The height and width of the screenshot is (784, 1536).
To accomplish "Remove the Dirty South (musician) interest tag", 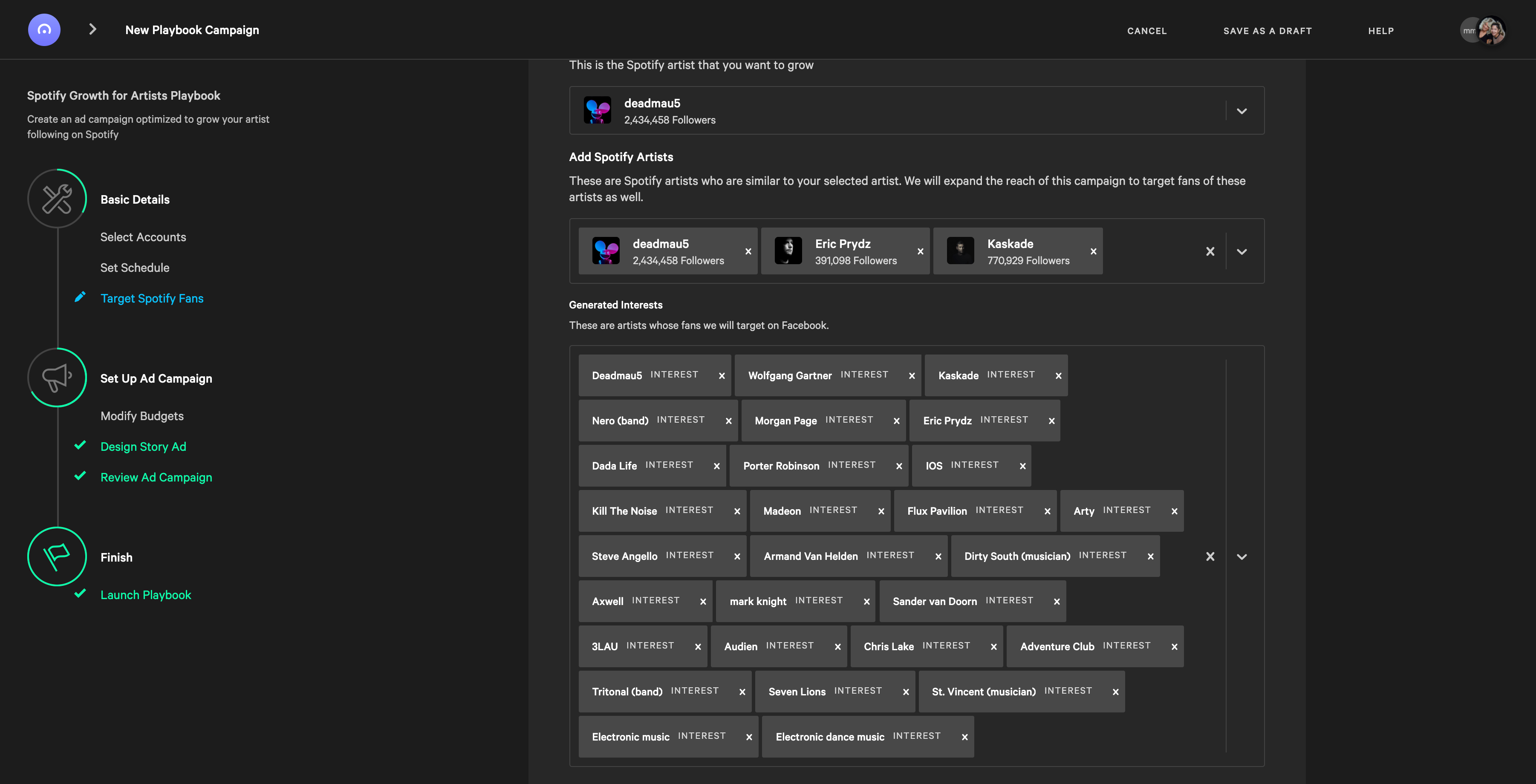I will (x=1151, y=556).
